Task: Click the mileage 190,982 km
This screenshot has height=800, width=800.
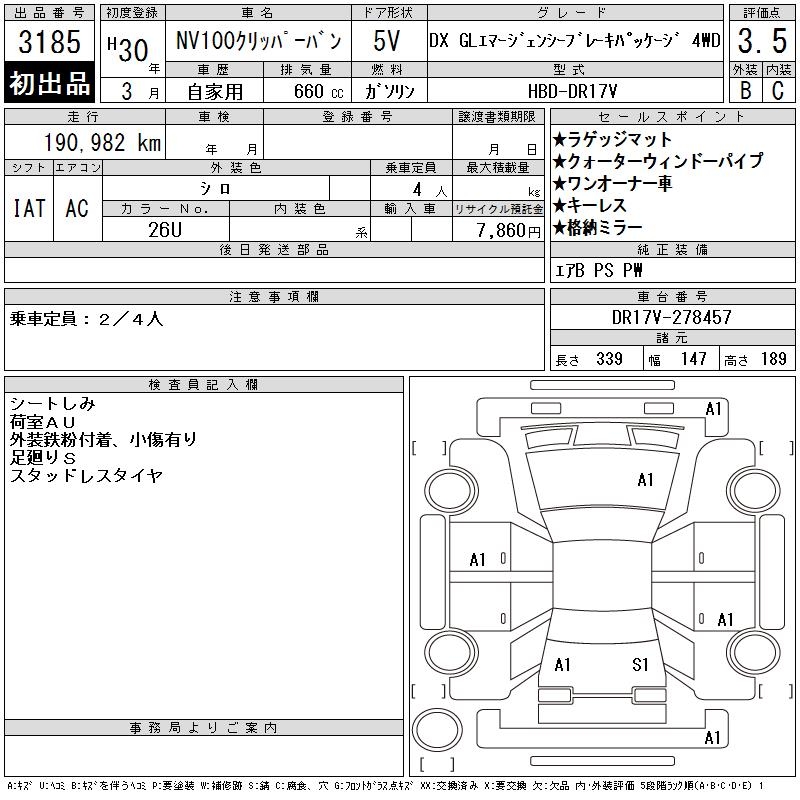Action: [102, 143]
